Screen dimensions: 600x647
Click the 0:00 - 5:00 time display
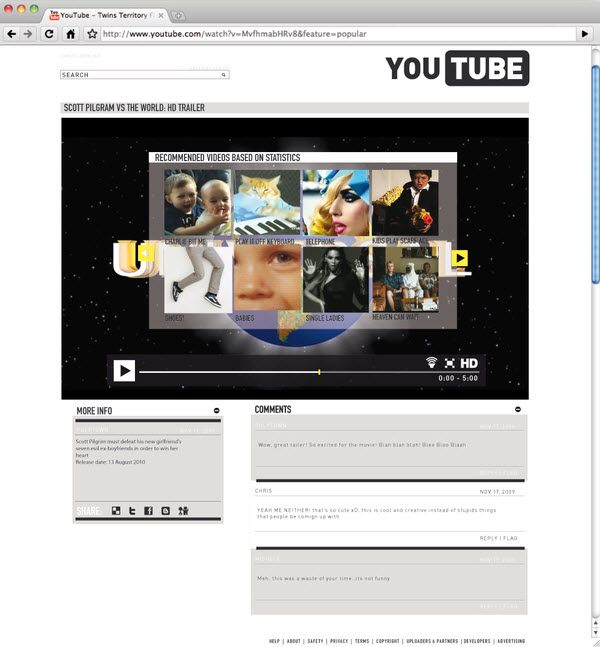pos(458,378)
